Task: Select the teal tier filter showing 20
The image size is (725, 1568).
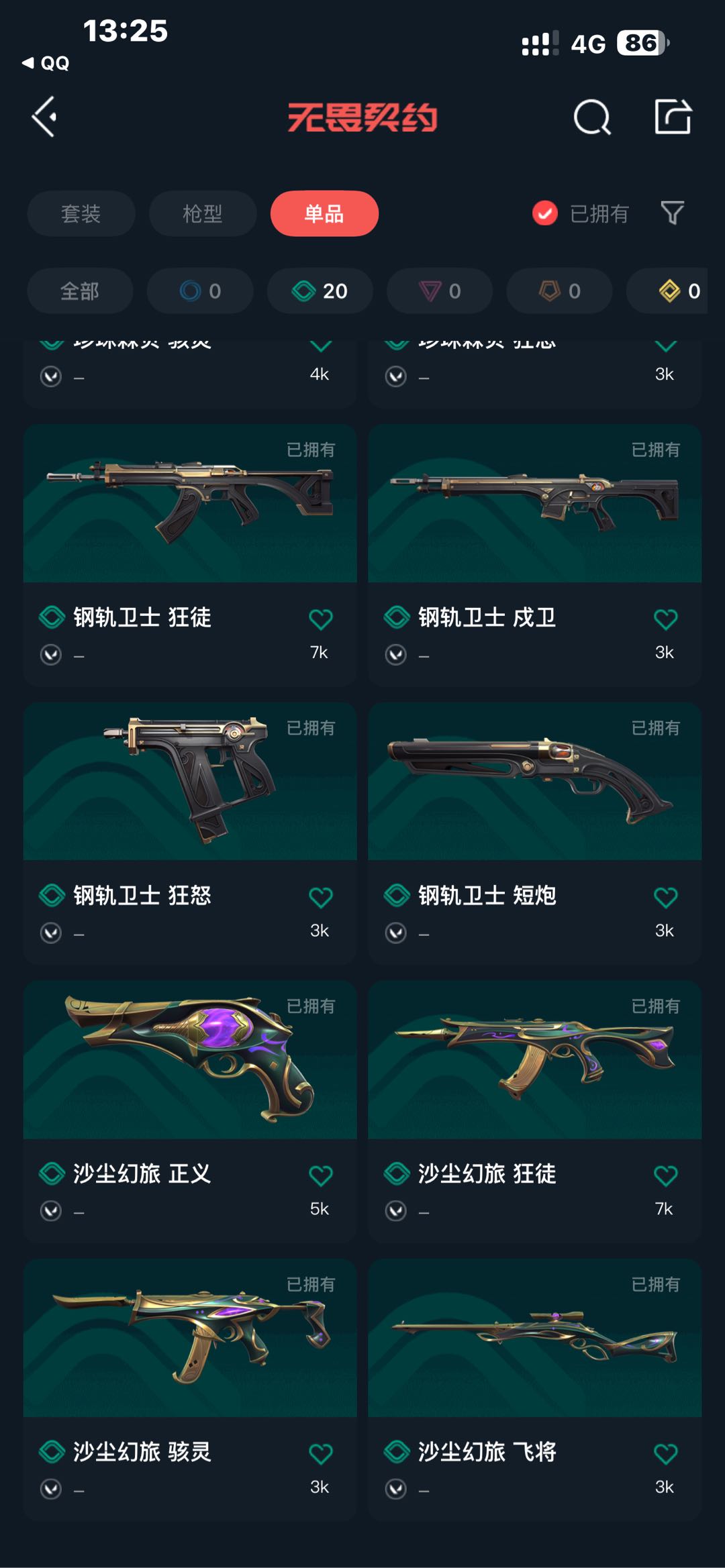Action: tap(320, 291)
